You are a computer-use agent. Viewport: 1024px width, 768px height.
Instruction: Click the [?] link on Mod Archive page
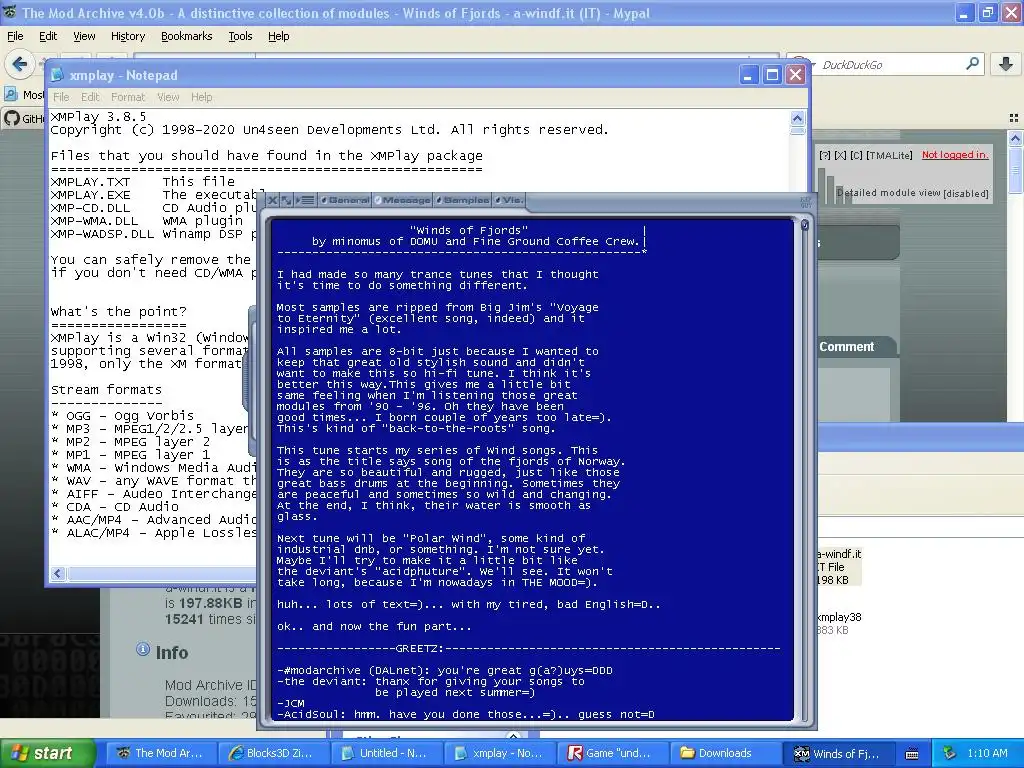coord(825,155)
